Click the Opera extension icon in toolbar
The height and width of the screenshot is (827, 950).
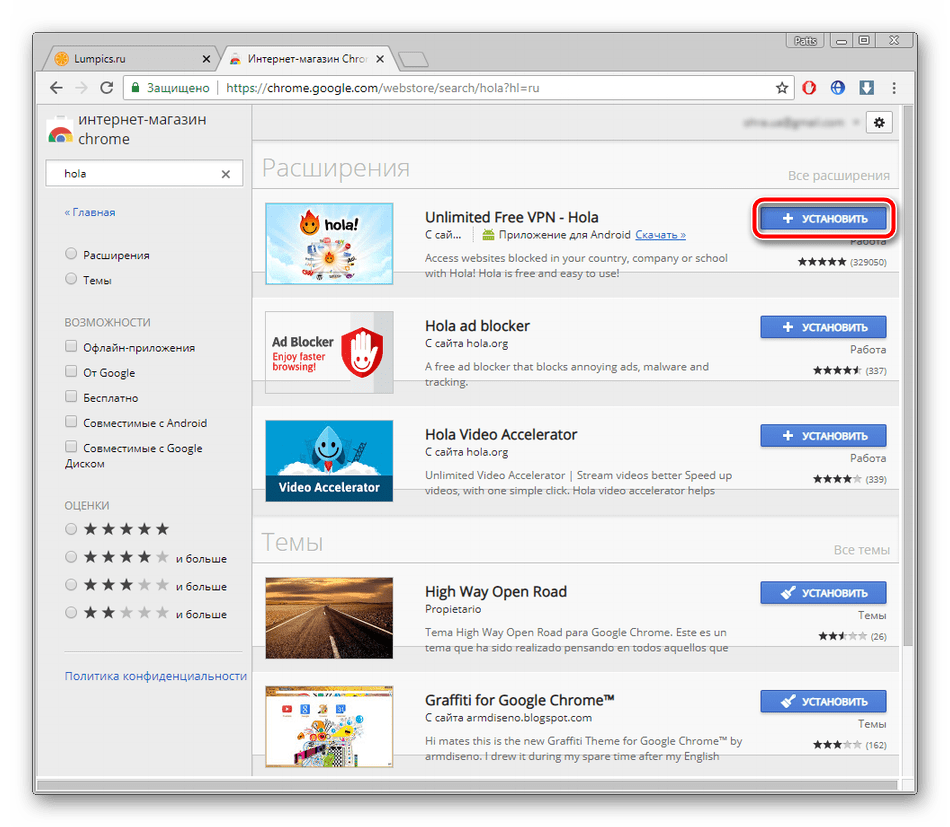pyautogui.click(x=810, y=88)
